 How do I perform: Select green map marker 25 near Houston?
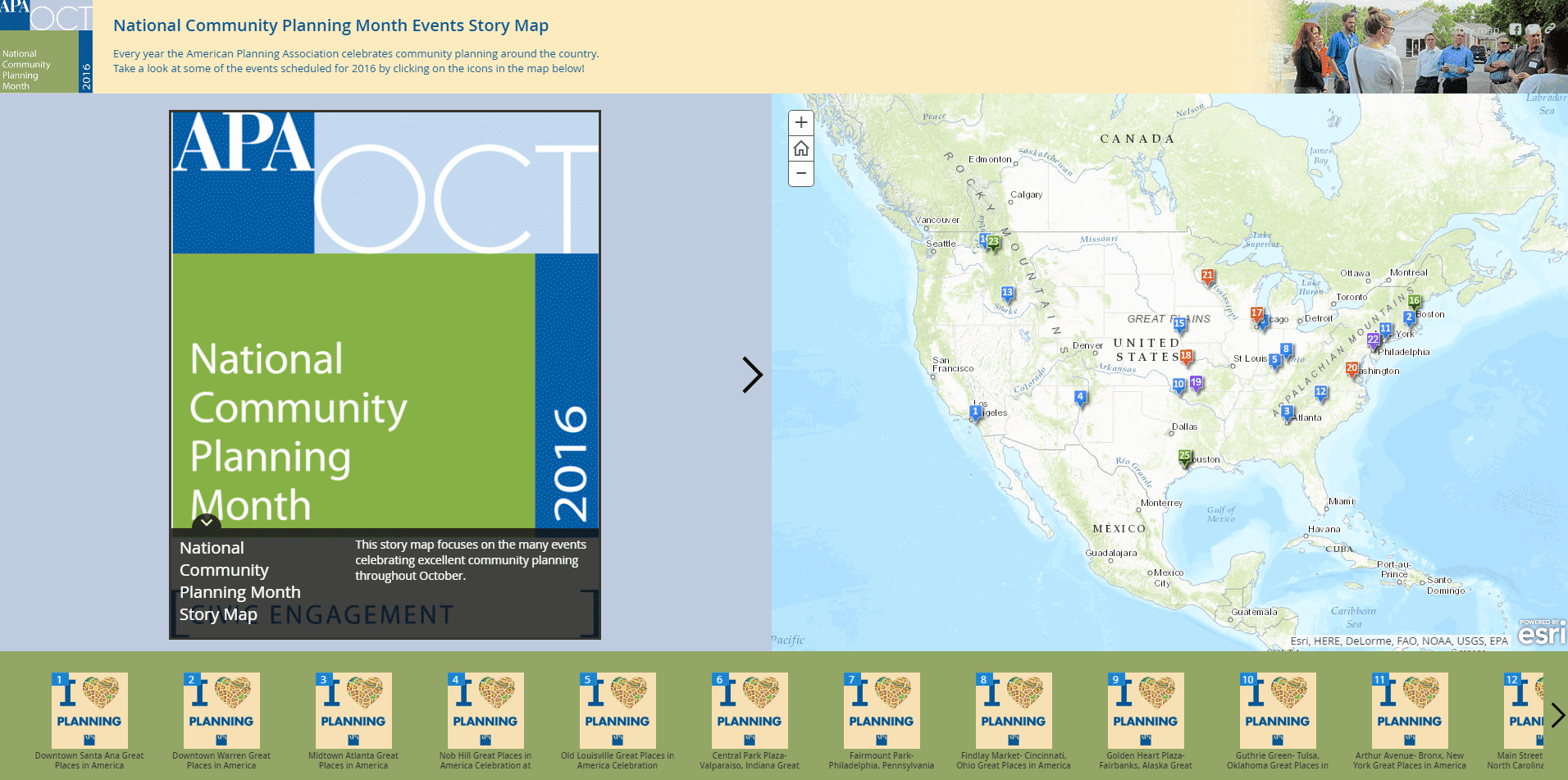(x=1184, y=457)
